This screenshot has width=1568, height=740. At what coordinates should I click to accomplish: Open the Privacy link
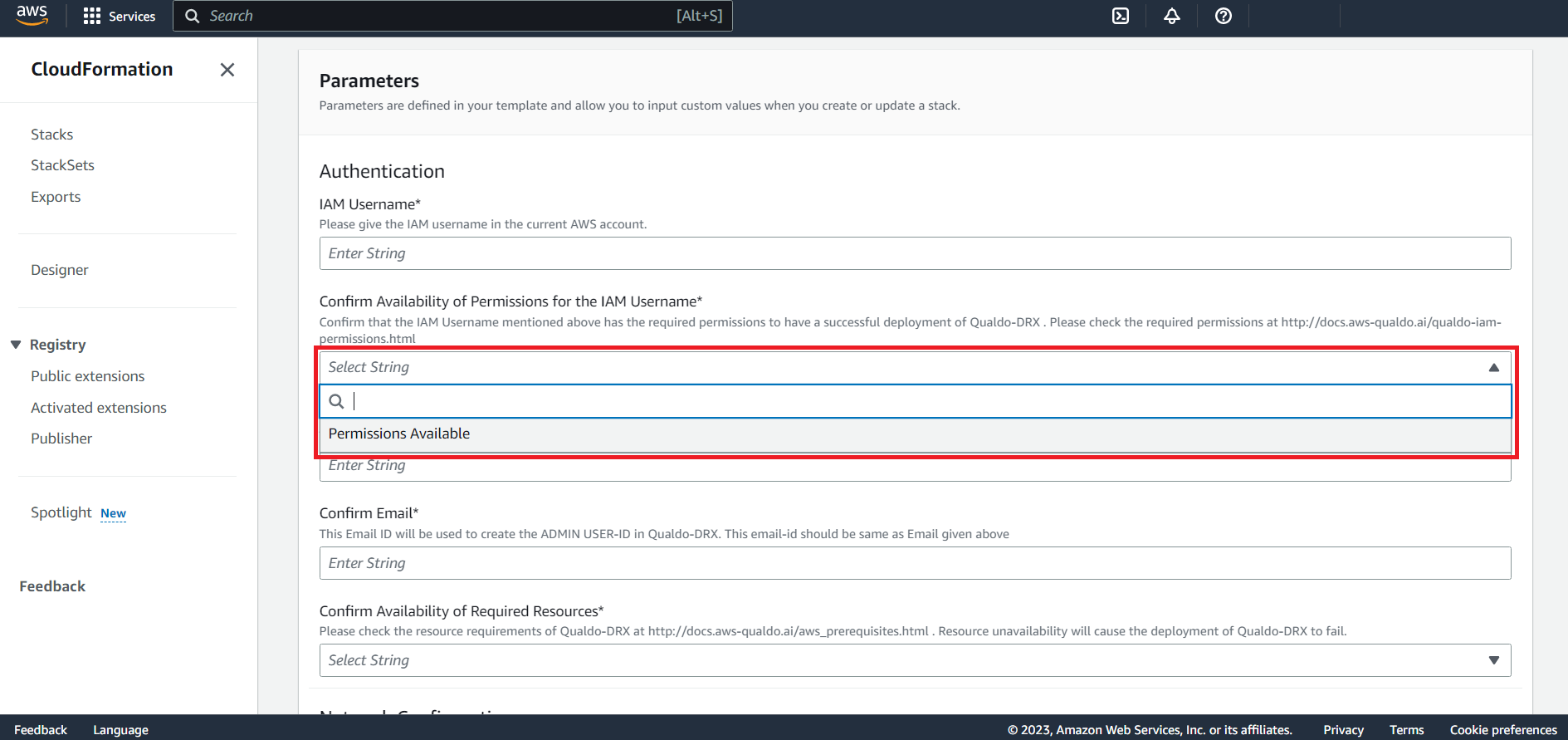(x=1343, y=730)
